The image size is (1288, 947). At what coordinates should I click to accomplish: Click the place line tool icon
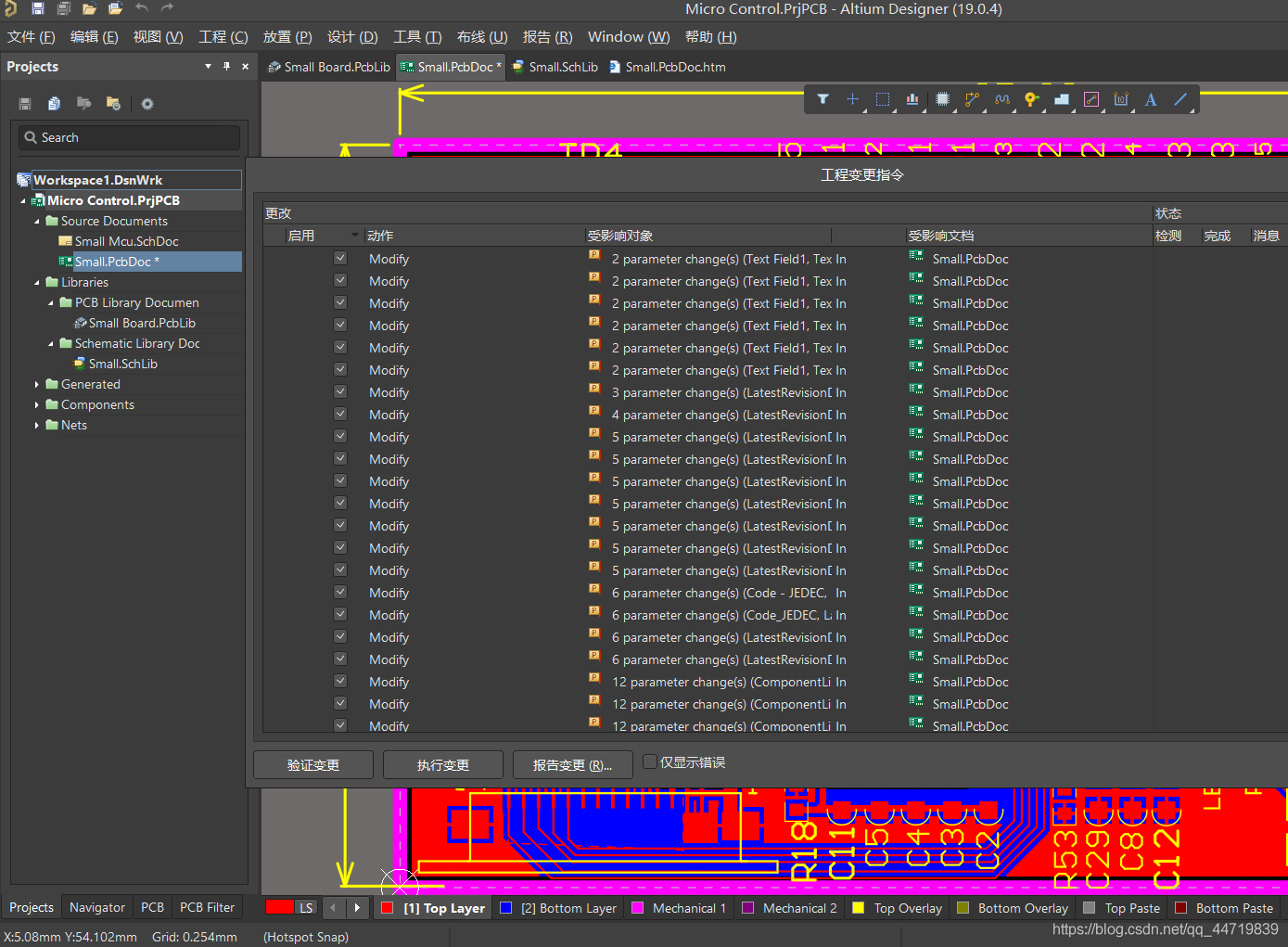[1180, 99]
